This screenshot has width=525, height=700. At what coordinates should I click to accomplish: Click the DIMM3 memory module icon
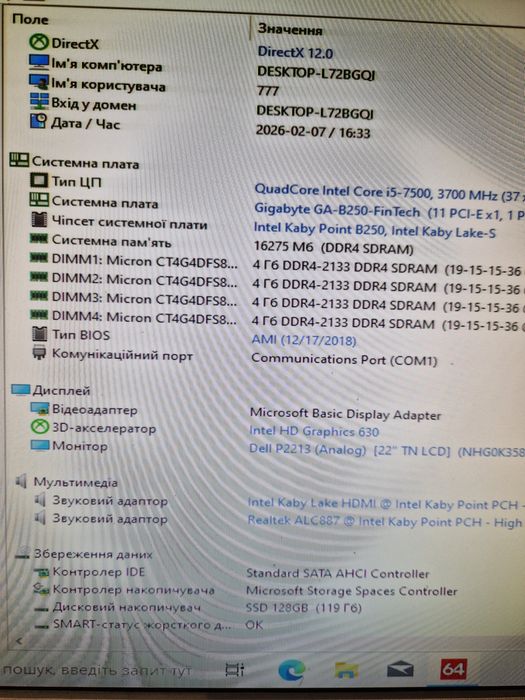pos(39,296)
